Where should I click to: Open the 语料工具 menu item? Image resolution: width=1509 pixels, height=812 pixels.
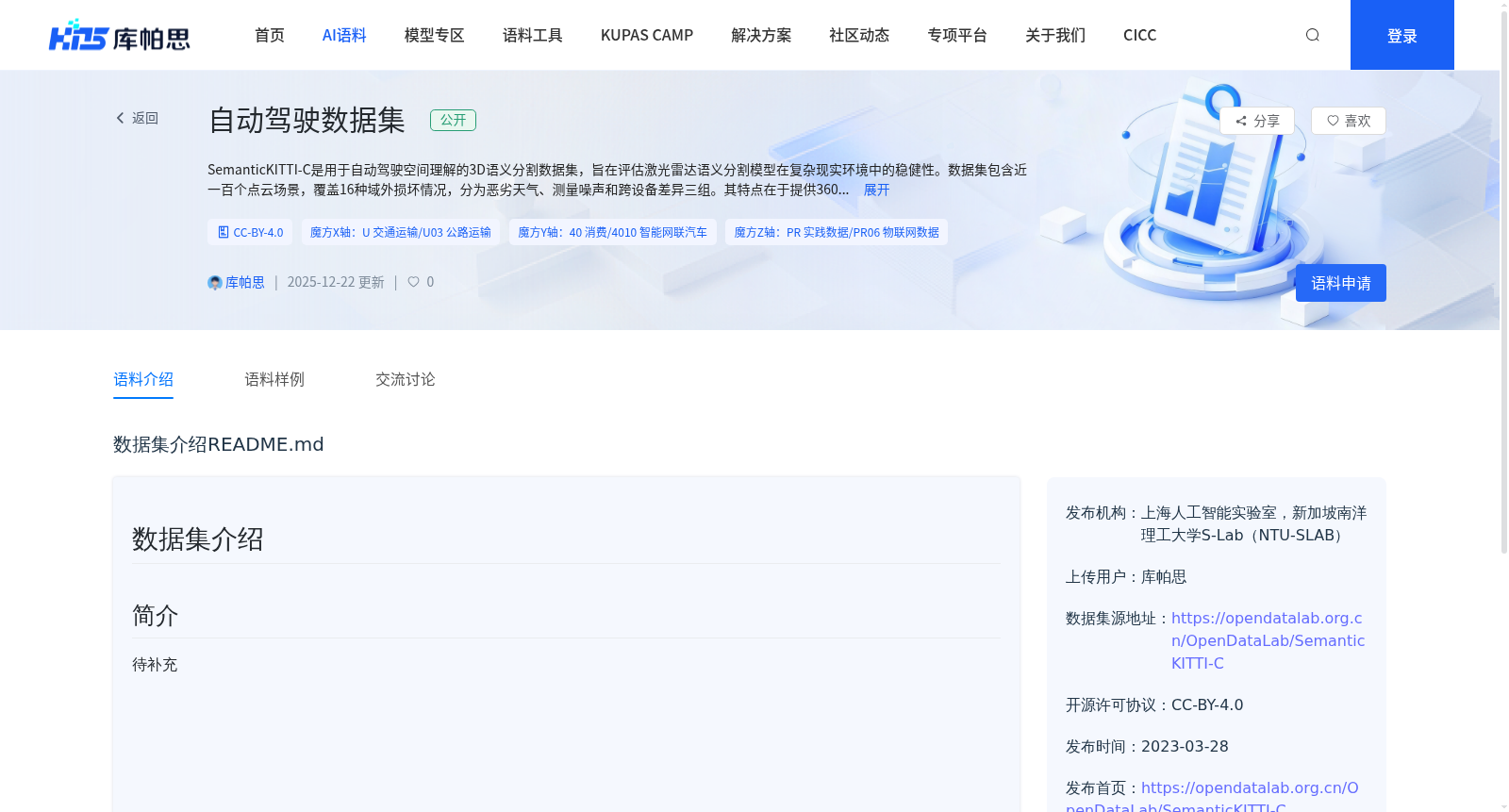coord(533,35)
